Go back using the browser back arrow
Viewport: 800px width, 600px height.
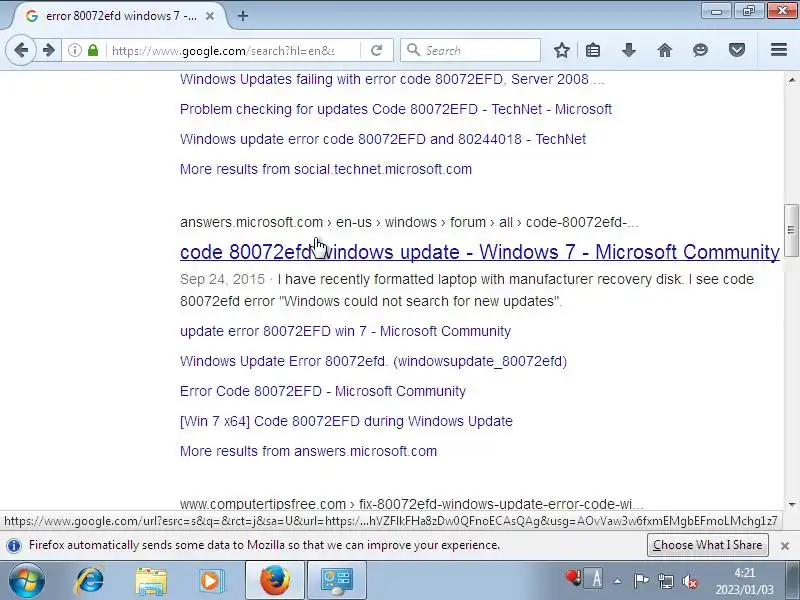click(x=21, y=50)
